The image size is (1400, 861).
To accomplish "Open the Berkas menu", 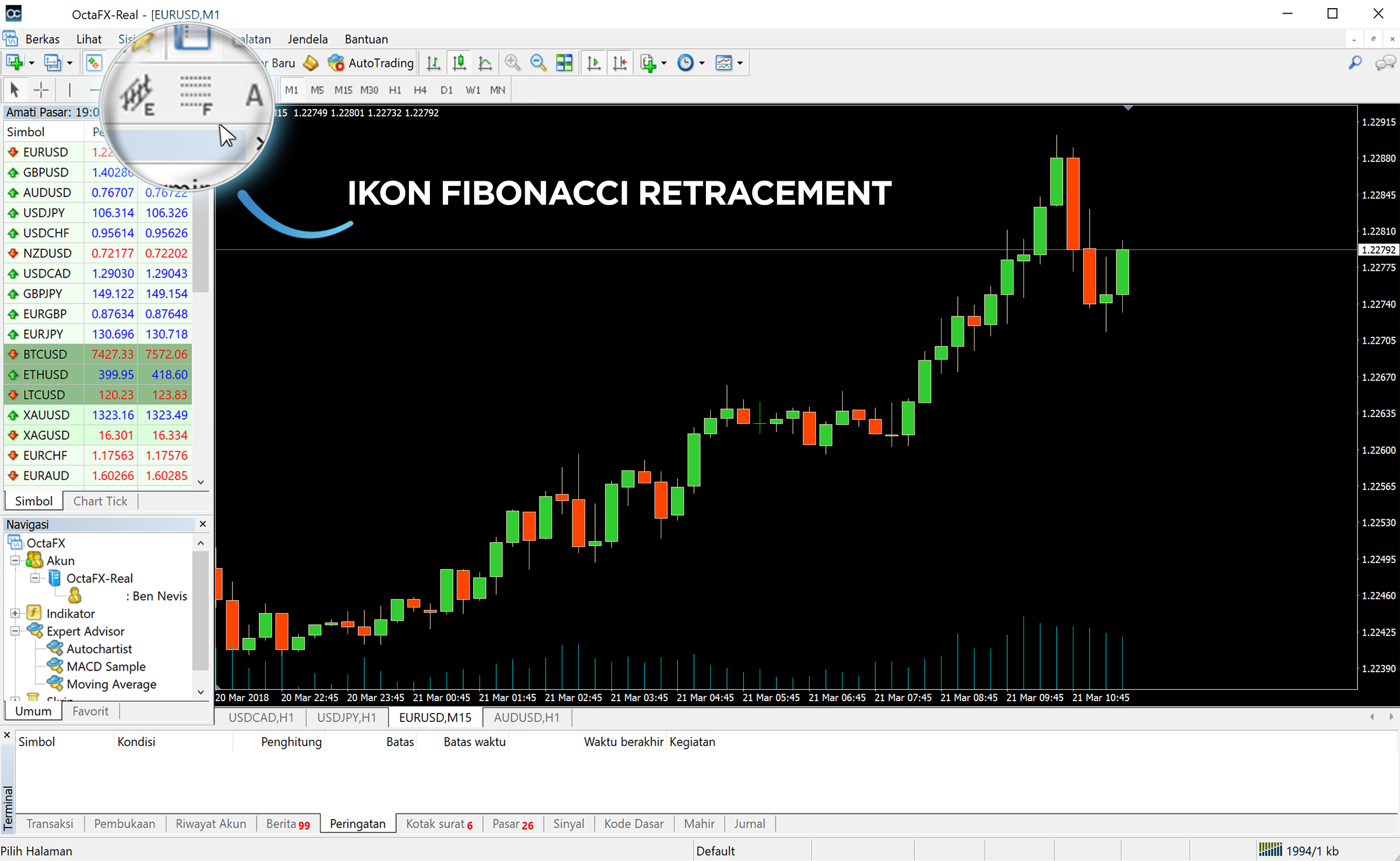I will pos(42,39).
